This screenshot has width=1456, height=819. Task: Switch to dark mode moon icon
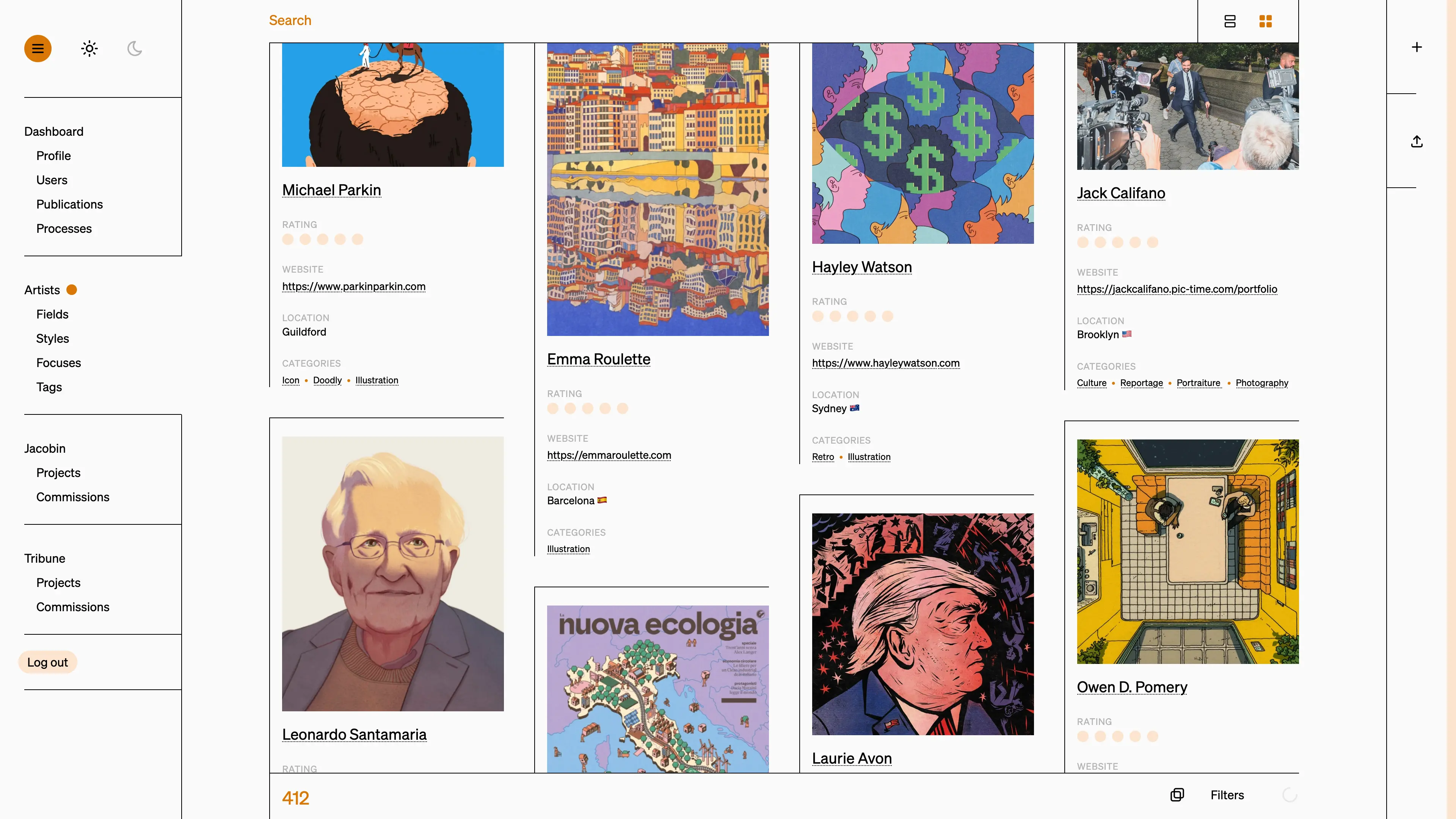pos(135,49)
